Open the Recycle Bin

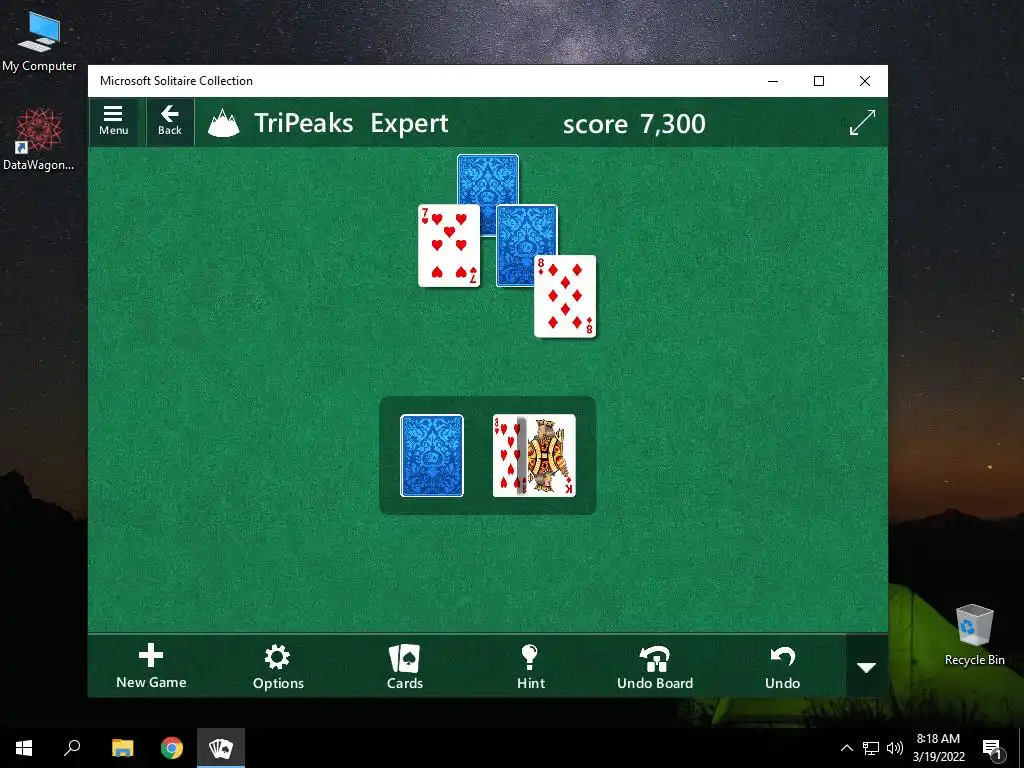(974, 634)
